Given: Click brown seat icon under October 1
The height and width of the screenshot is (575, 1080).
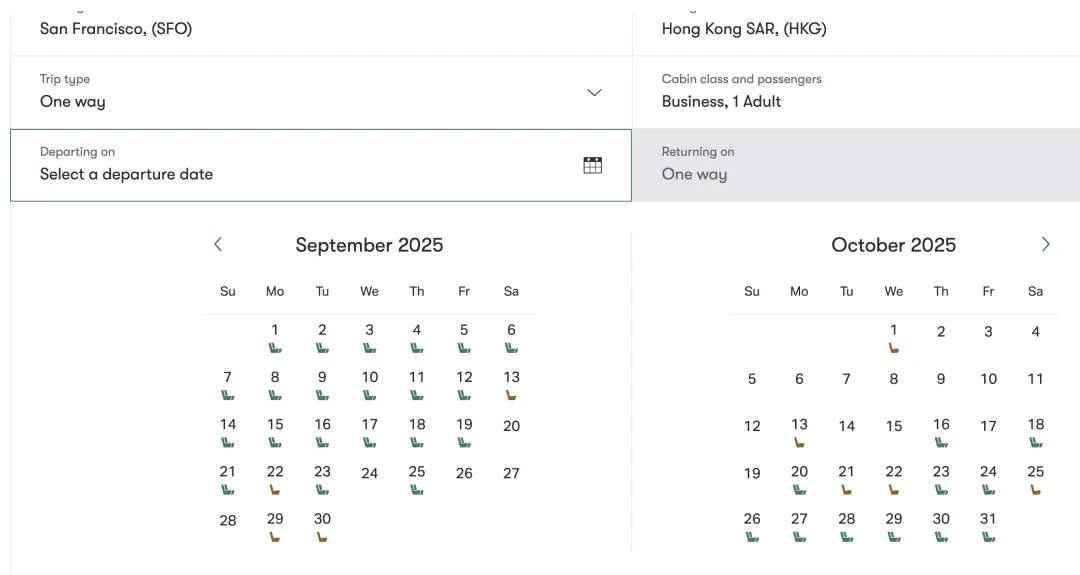Looking at the screenshot, I should coord(894,348).
